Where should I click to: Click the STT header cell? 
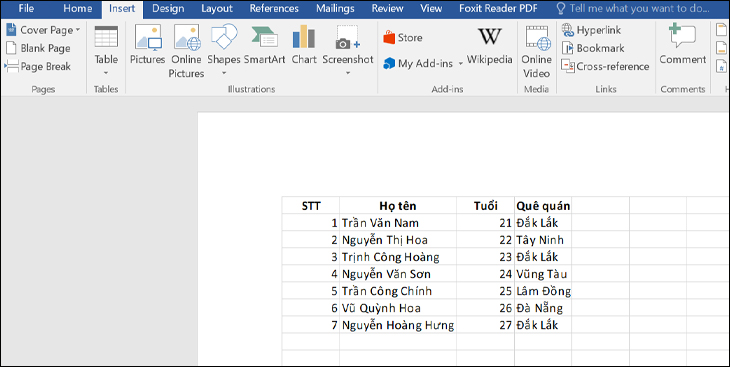(x=311, y=206)
